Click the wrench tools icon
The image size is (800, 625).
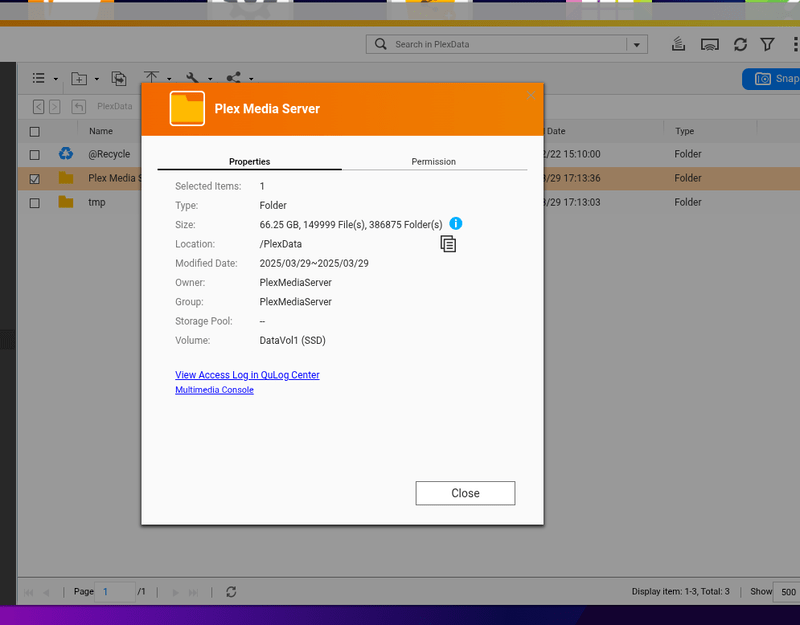tap(192, 78)
